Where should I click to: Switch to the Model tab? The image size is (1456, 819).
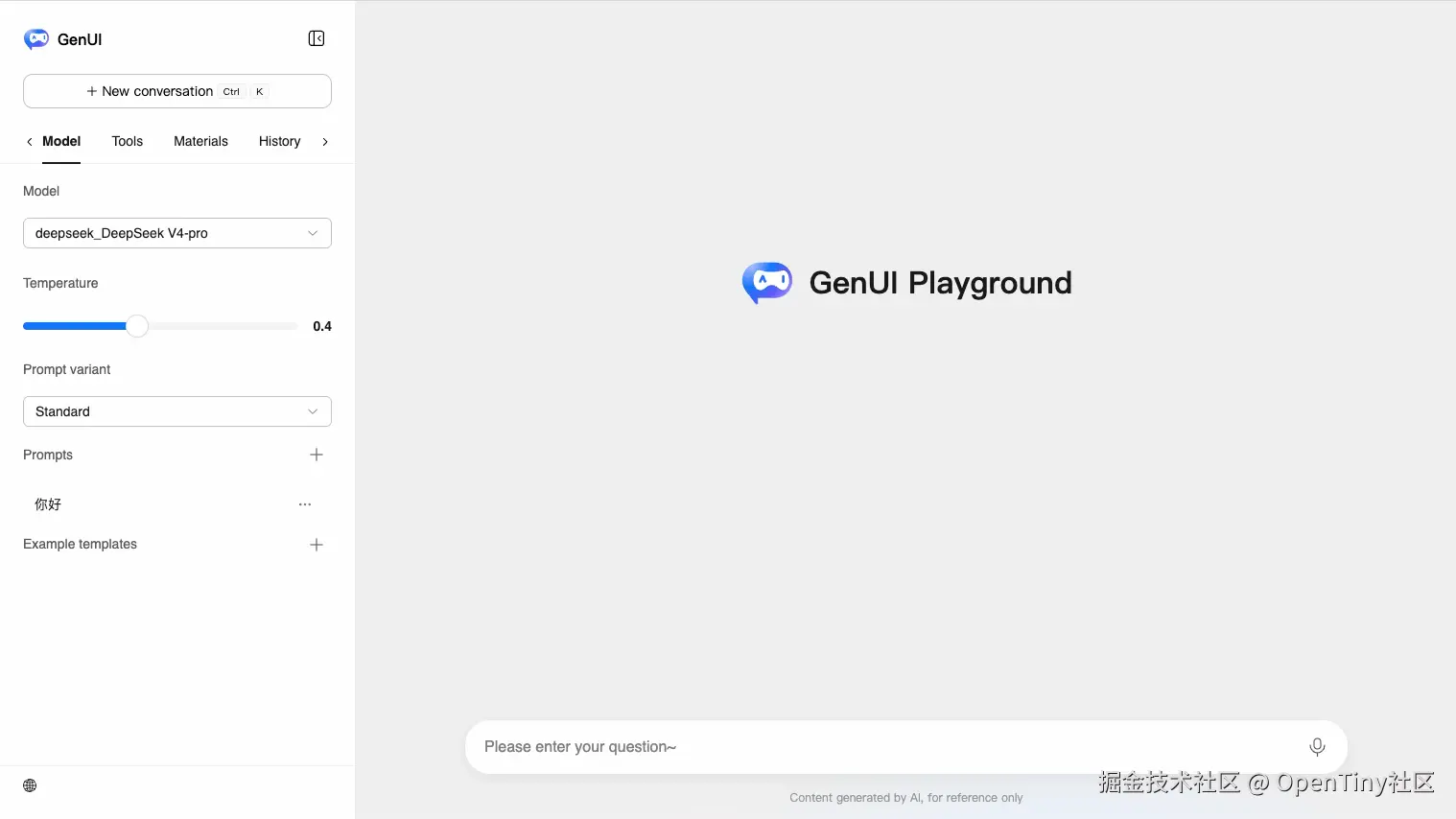coord(61,141)
